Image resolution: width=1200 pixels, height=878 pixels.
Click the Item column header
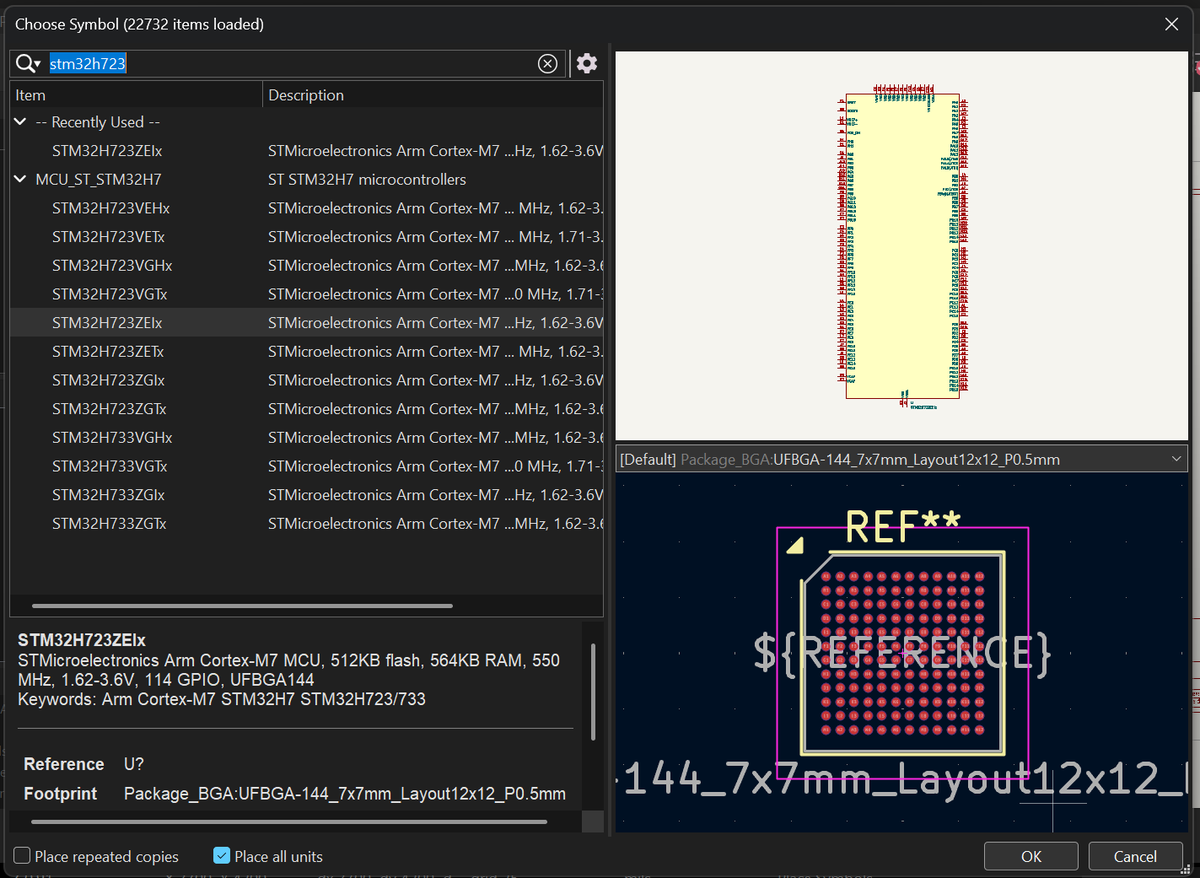tap(136, 95)
